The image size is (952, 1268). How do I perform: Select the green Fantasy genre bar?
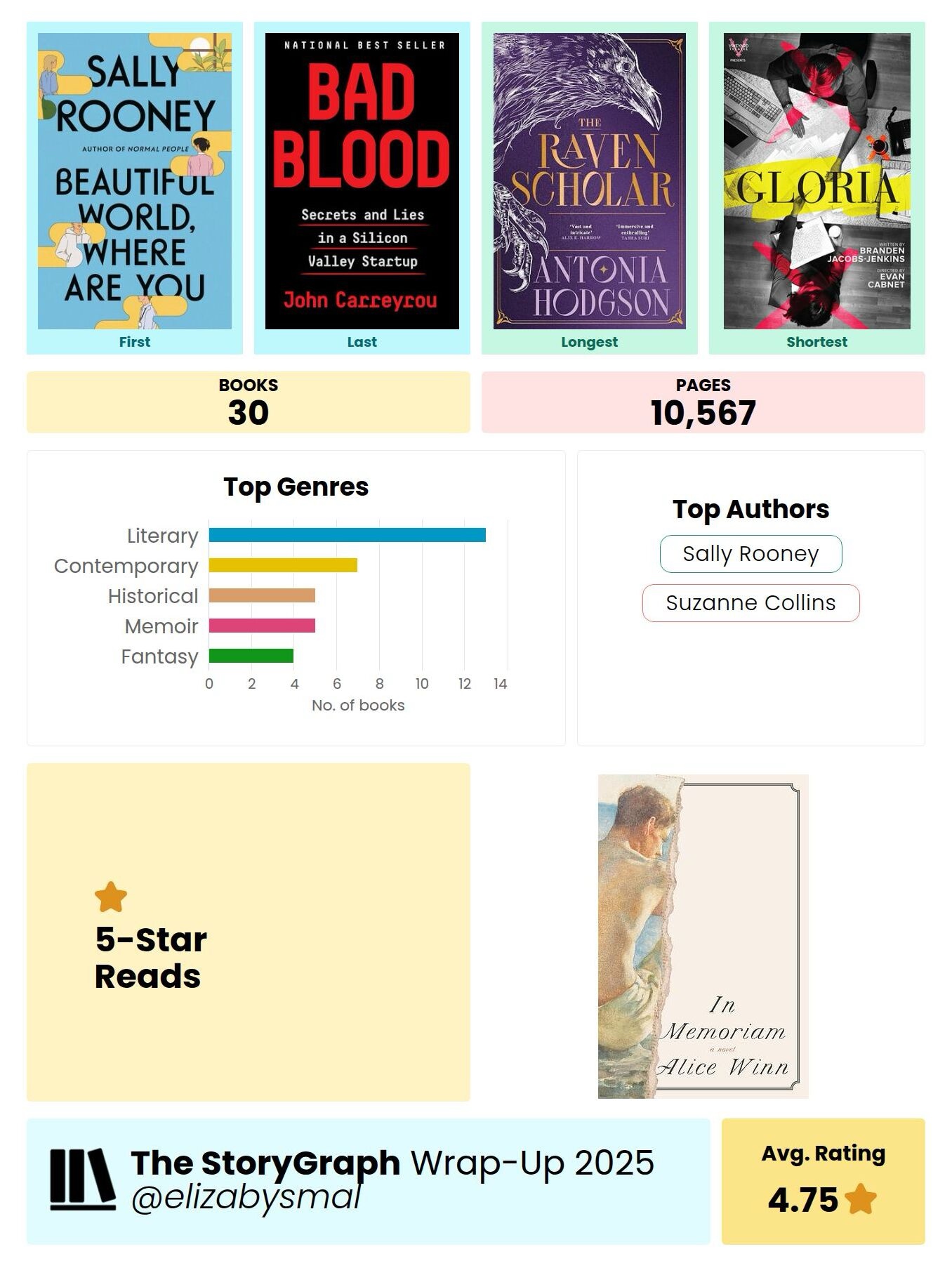(x=251, y=656)
